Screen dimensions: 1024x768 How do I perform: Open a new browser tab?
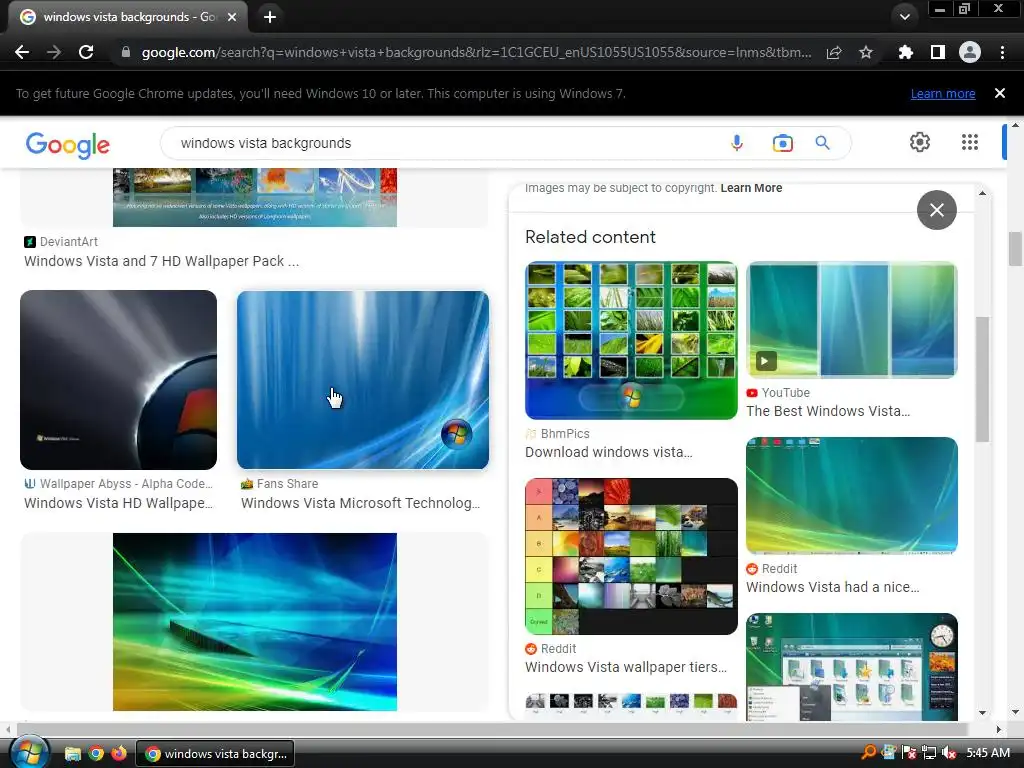pyautogui.click(x=270, y=17)
